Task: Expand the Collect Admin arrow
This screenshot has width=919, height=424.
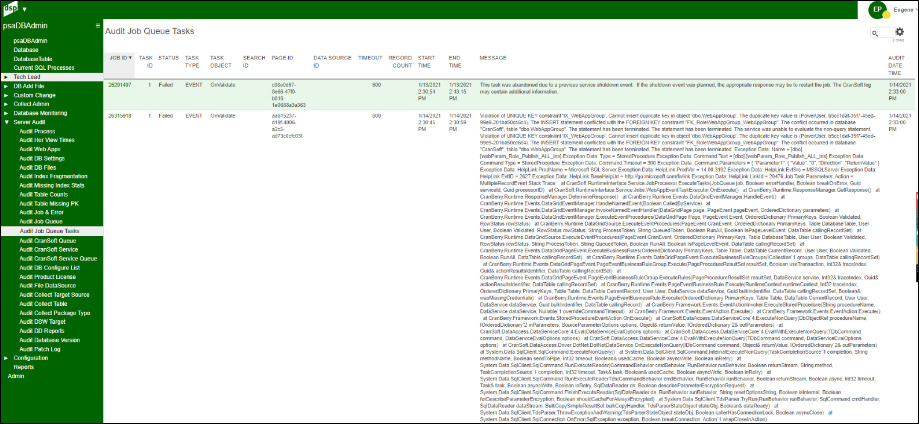Action: point(6,104)
